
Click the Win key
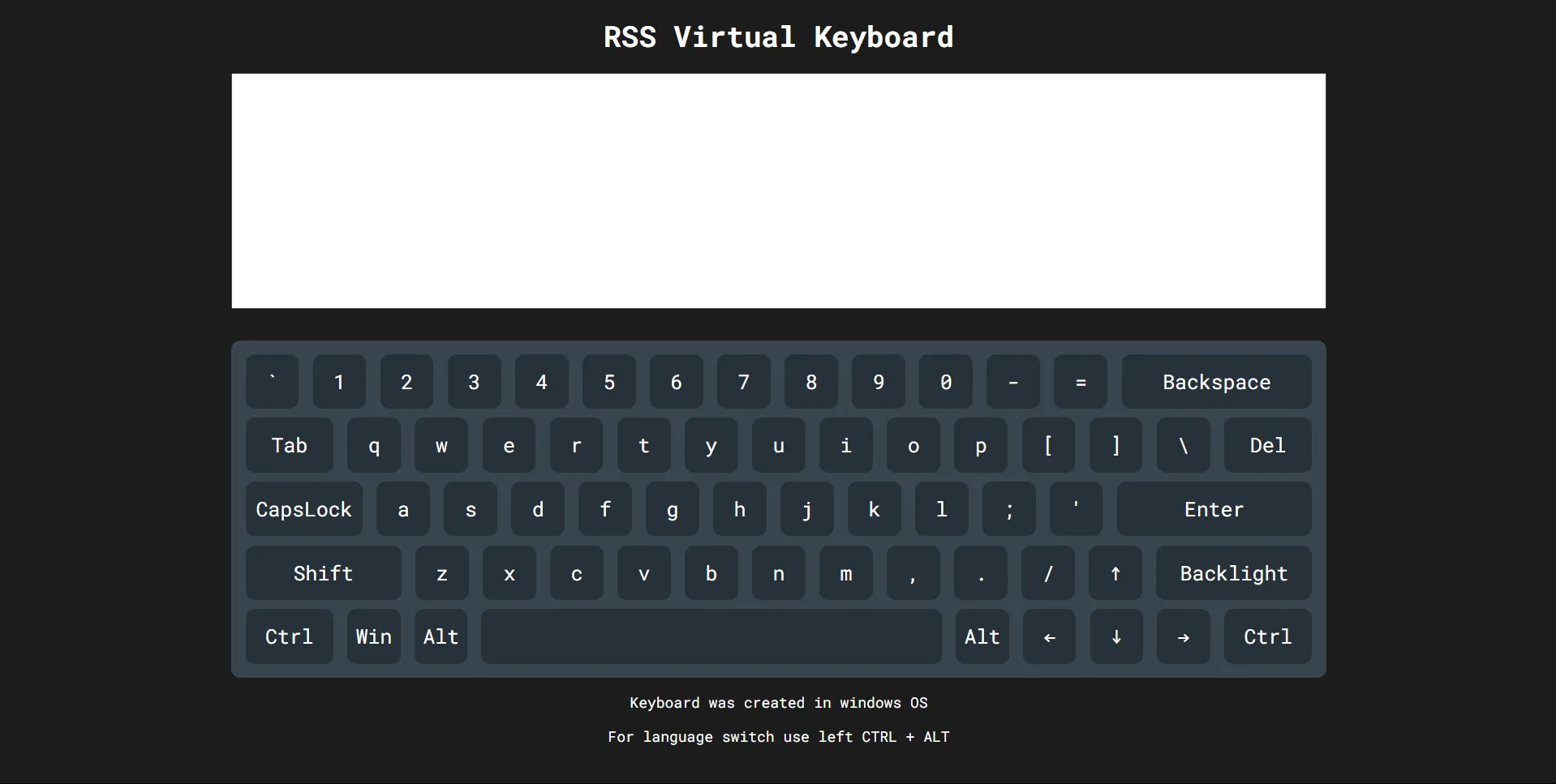point(374,636)
